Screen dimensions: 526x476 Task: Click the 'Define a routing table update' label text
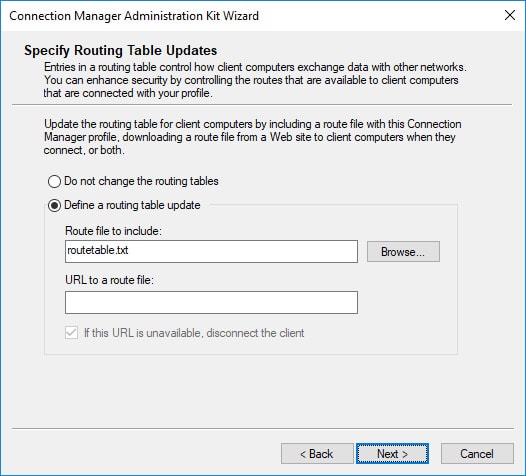click(132, 205)
